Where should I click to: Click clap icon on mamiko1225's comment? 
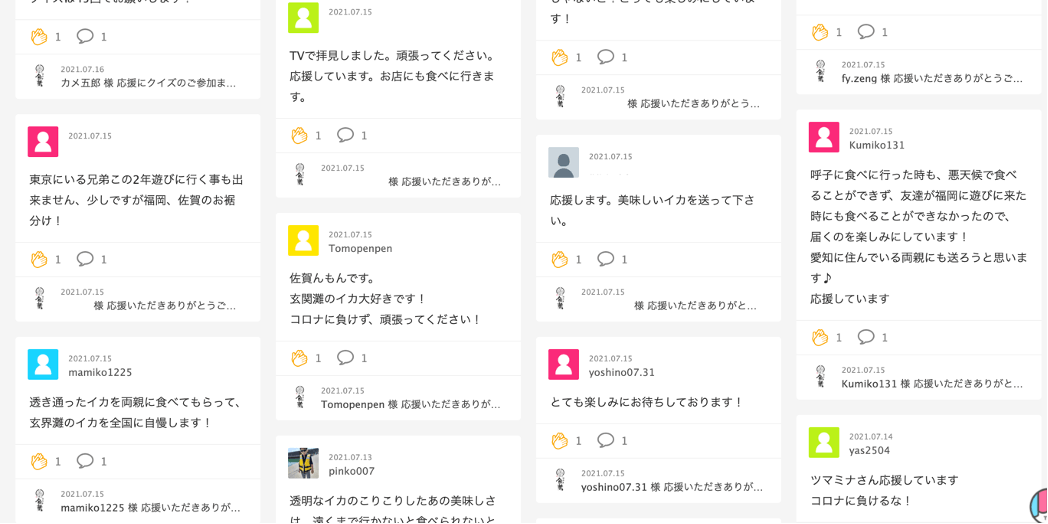point(39,461)
